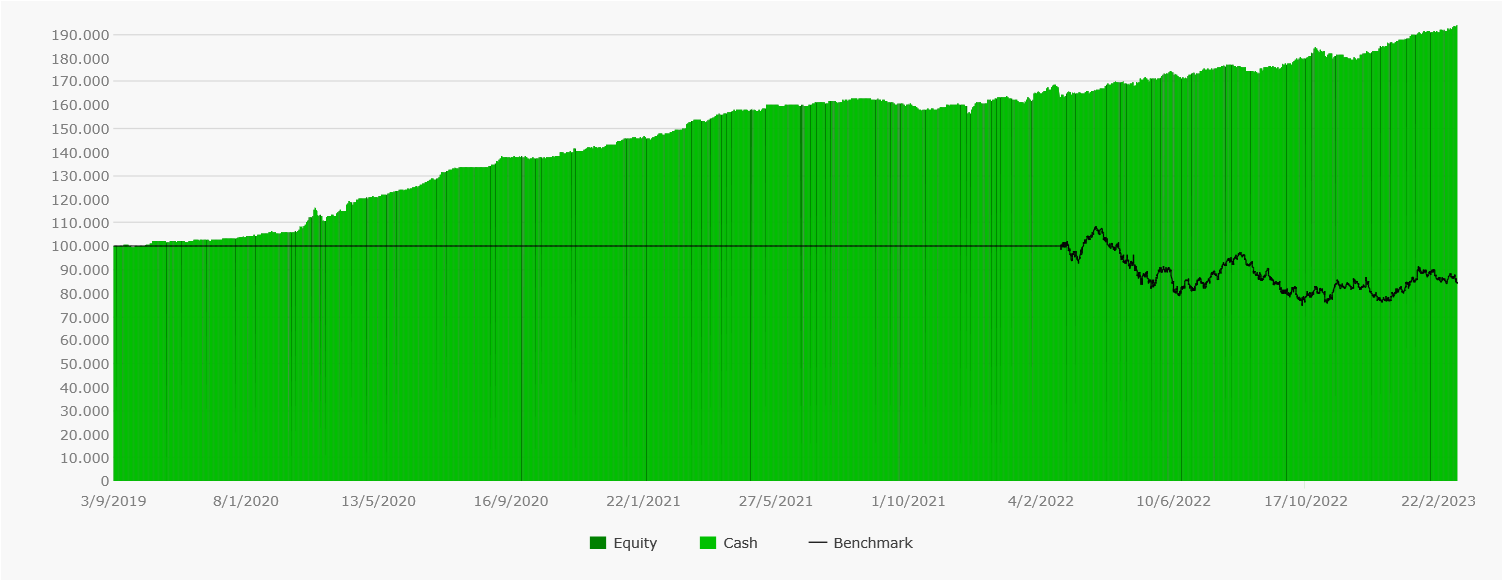1503x581 pixels.
Task: Toggle the Cash legend entry
Action: 728,543
